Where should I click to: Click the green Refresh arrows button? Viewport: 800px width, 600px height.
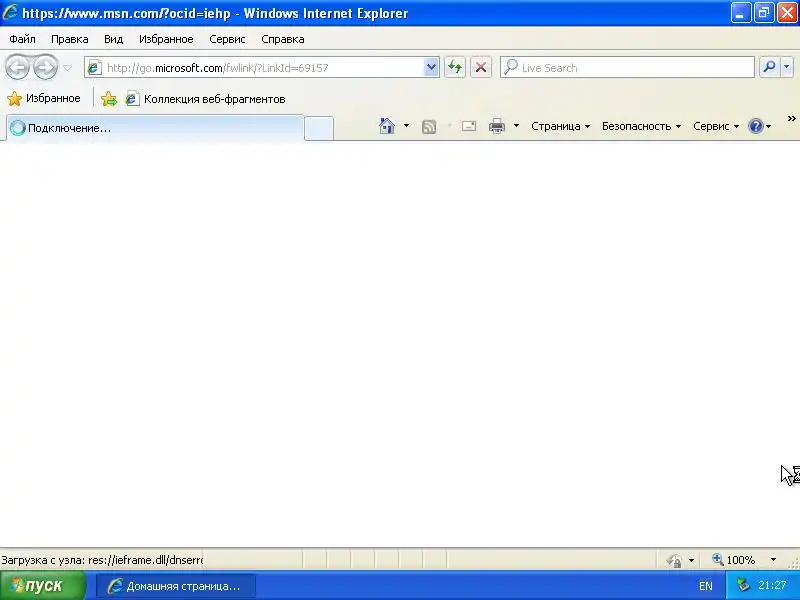tap(454, 67)
